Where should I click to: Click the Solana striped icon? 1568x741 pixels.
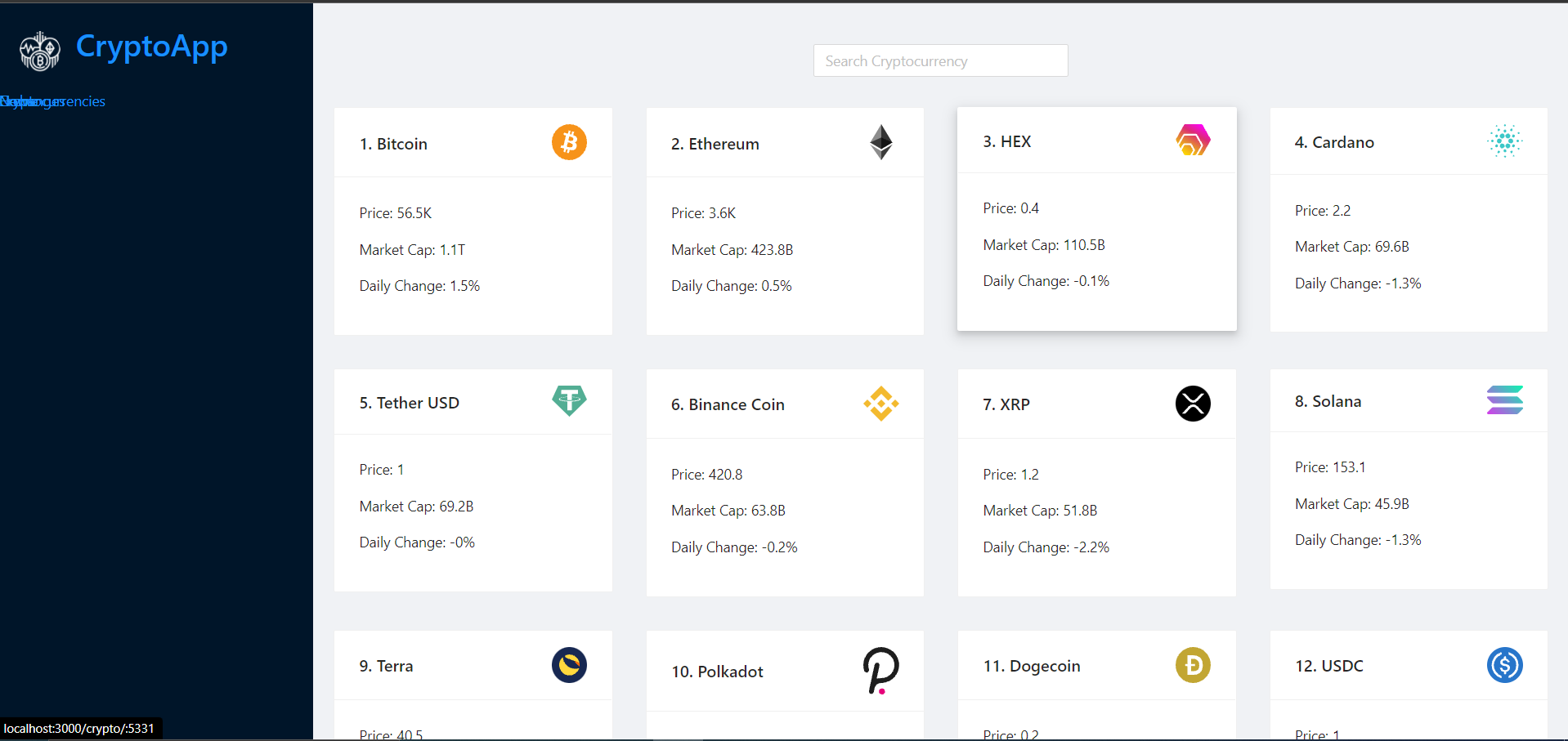[x=1504, y=400]
